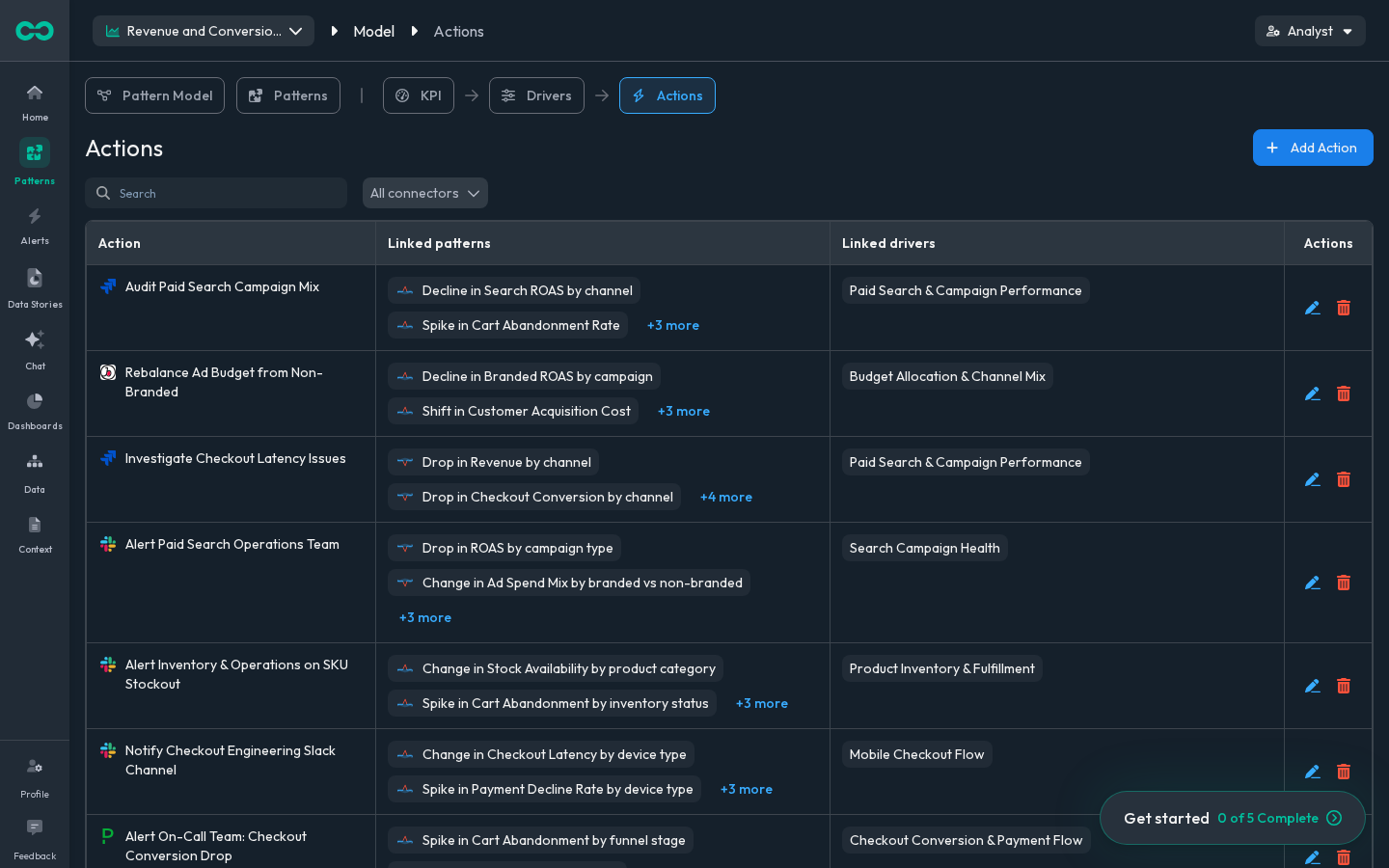This screenshot has height=868, width=1389.
Task: Click Actions in the breadcrumb
Action: point(459,31)
